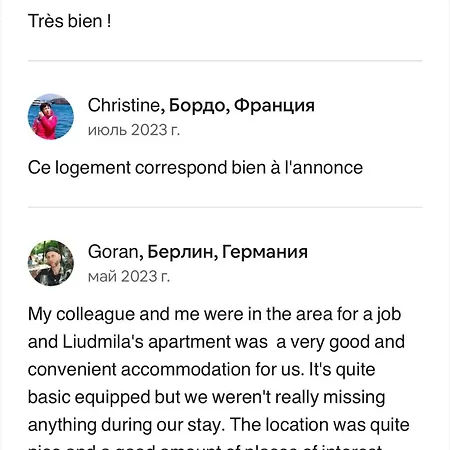Click the word Liudmila's in Goran's review
Screen dimensions: 450x450
103,342
